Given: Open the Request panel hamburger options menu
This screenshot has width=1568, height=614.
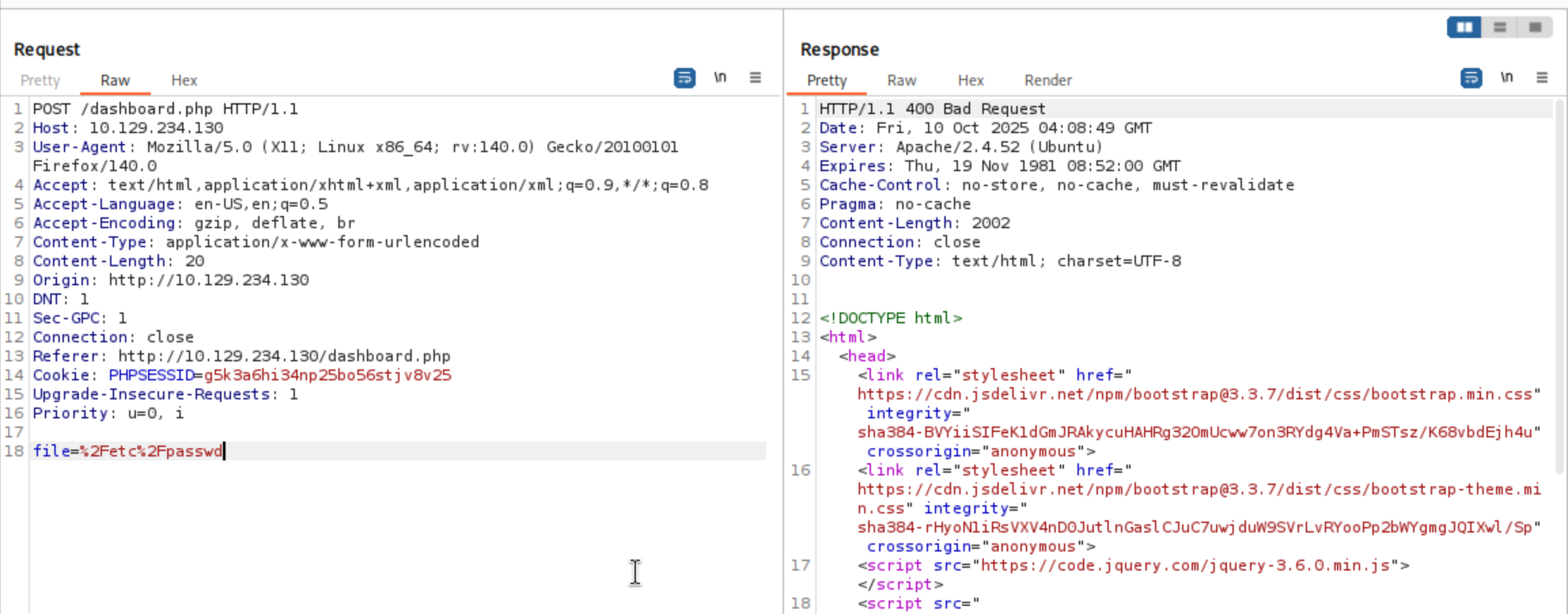Looking at the screenshot, I should (755, 78).
